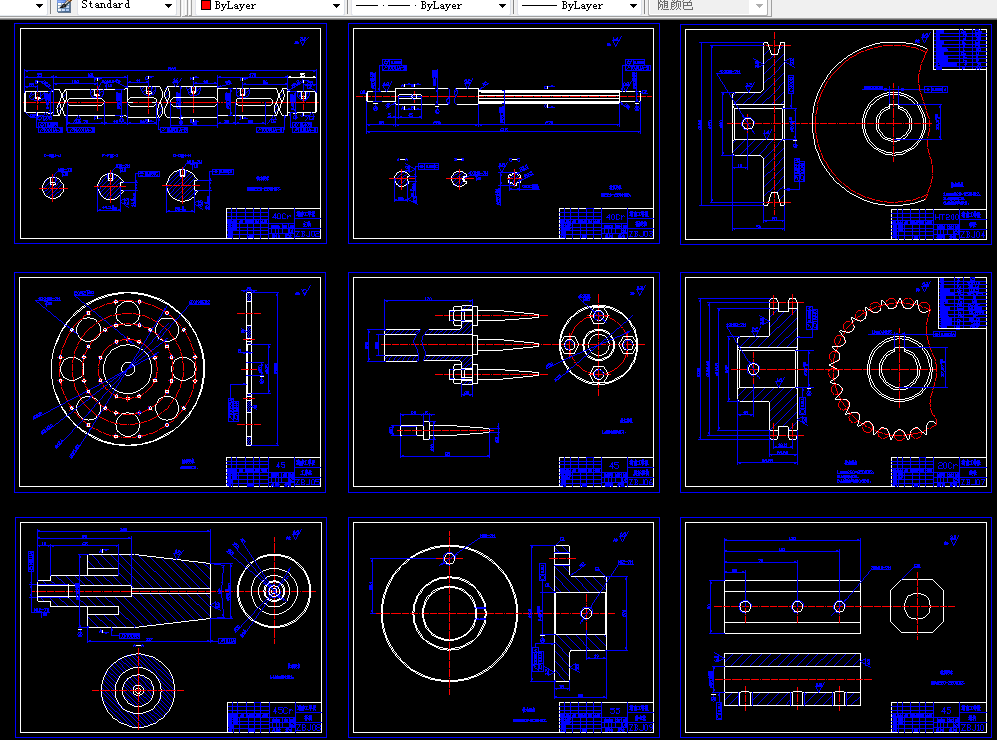The height and width of the screenshot is (740, 997).
Task: Click the greyed-out 随颜色 plot style dropdown
Action: click(710, 6)
